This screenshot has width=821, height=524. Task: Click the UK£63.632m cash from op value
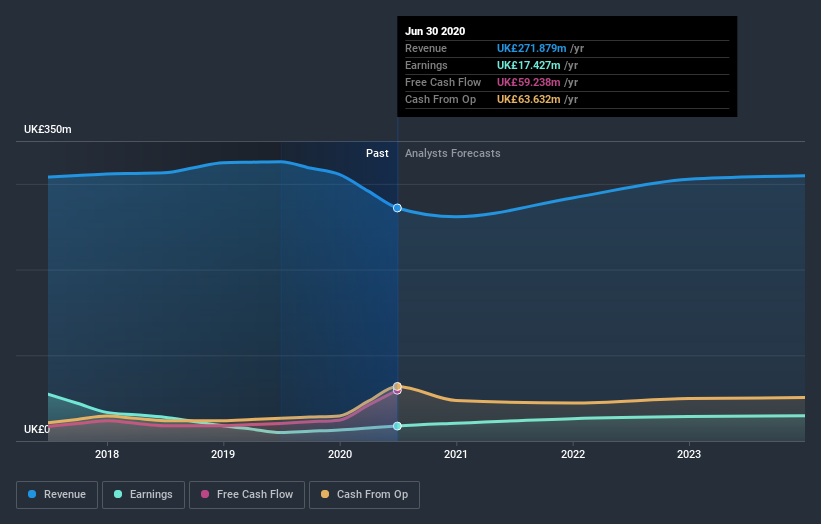click(528, 99)
